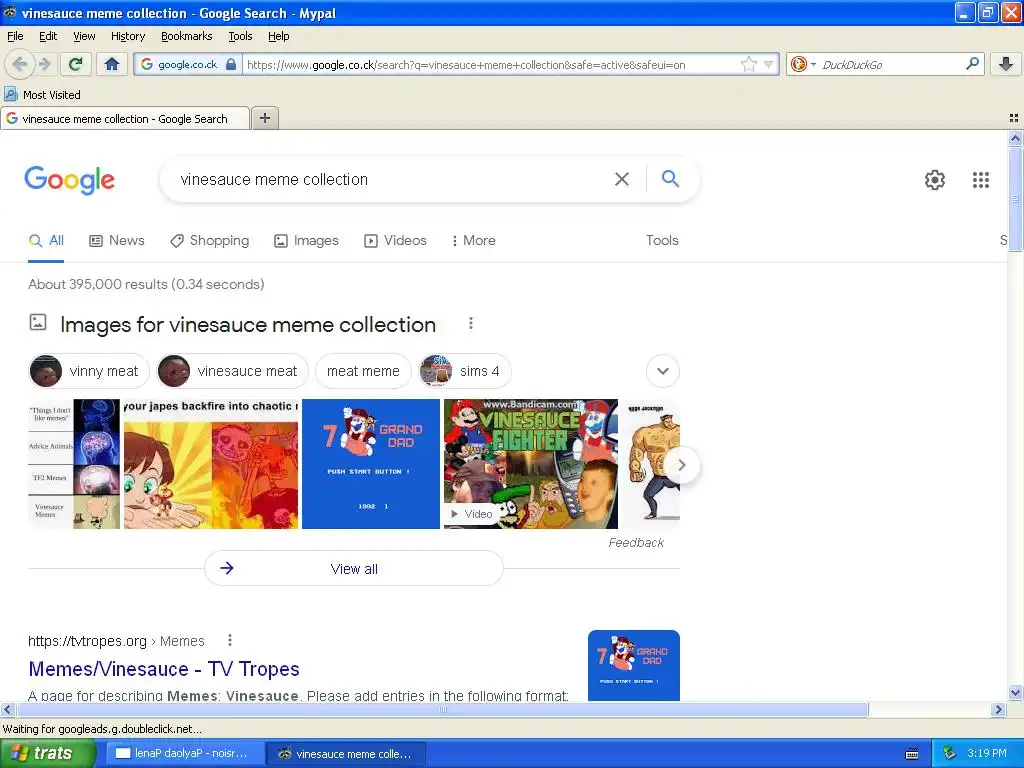This screenshot has height=768, width=1024.
Task: Open Google settings gear
Action: [x=935, y=180]
